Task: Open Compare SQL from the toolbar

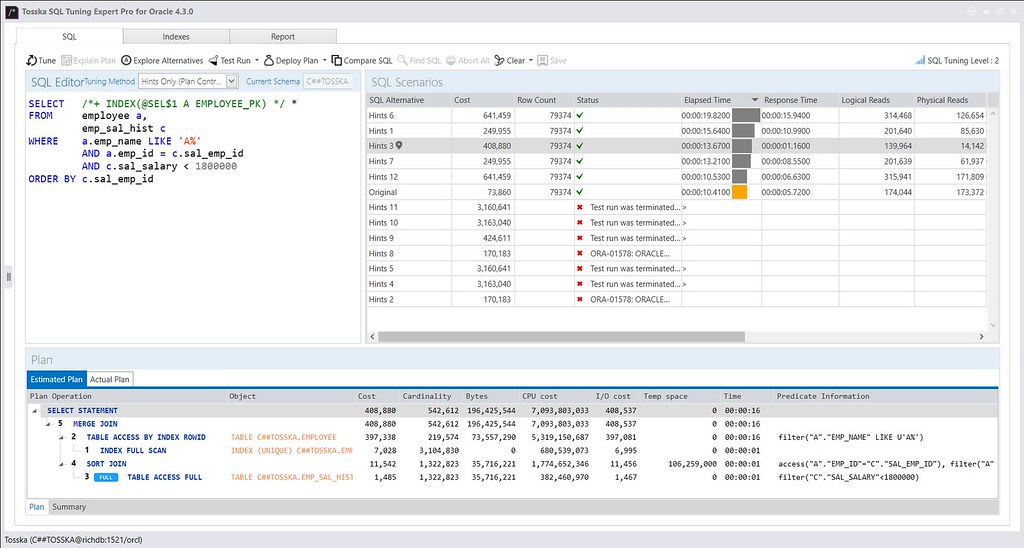Action: coord(337,60)
